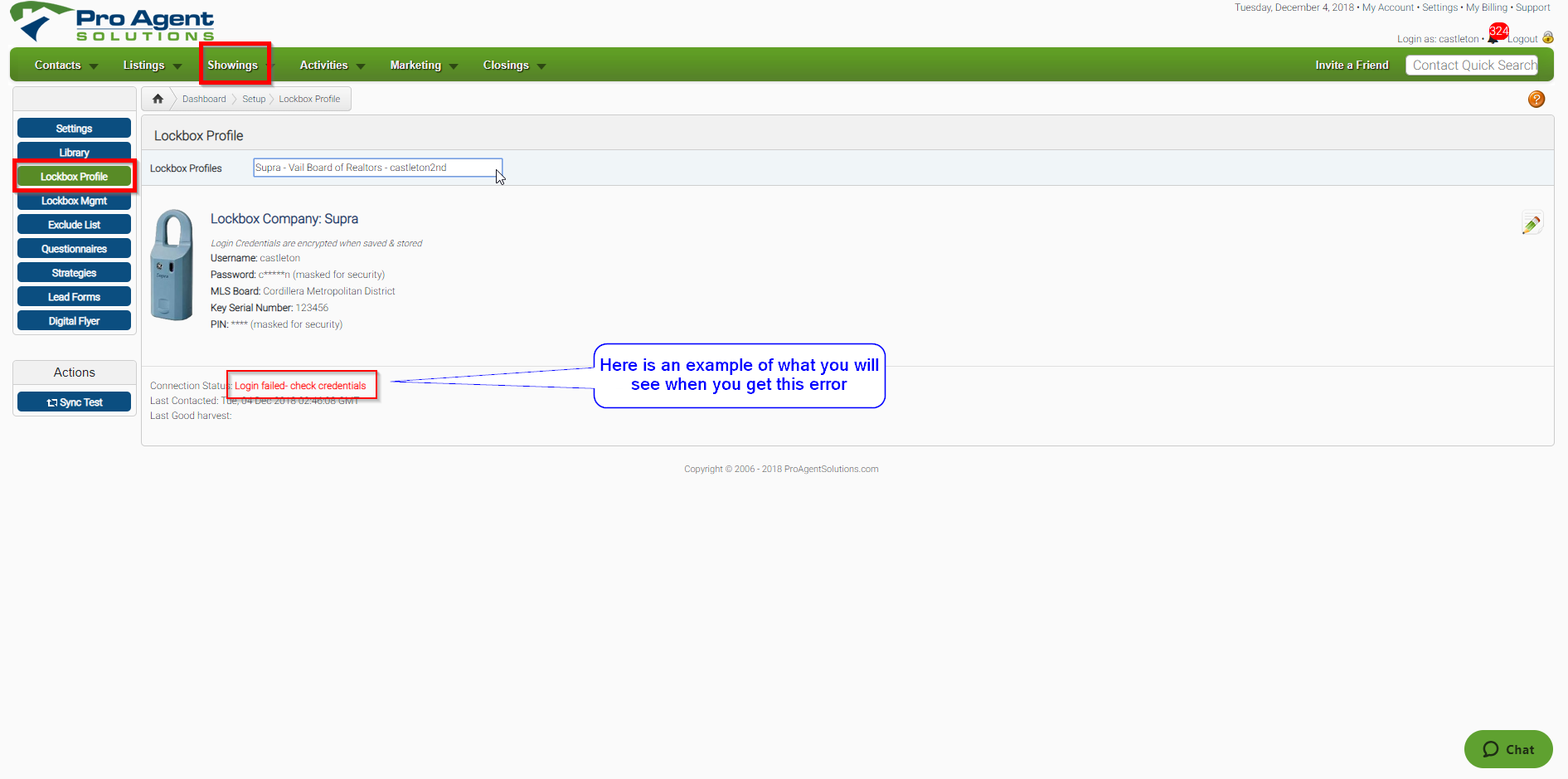
Task: Open the Chat widget
Action: click(1508, 749)
